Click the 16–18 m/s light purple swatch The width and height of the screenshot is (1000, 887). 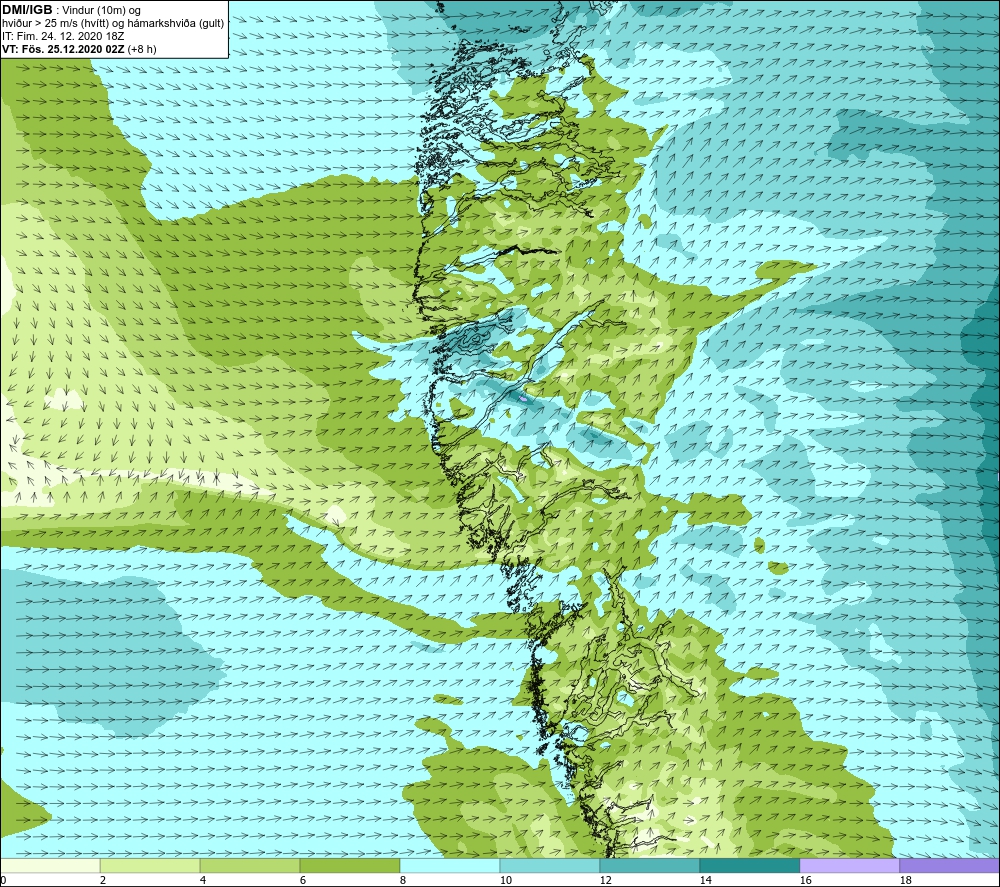(x=849, y=865)
